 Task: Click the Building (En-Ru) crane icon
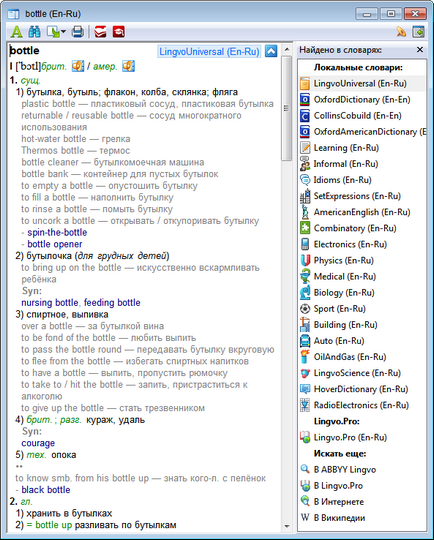pos(305,324)
